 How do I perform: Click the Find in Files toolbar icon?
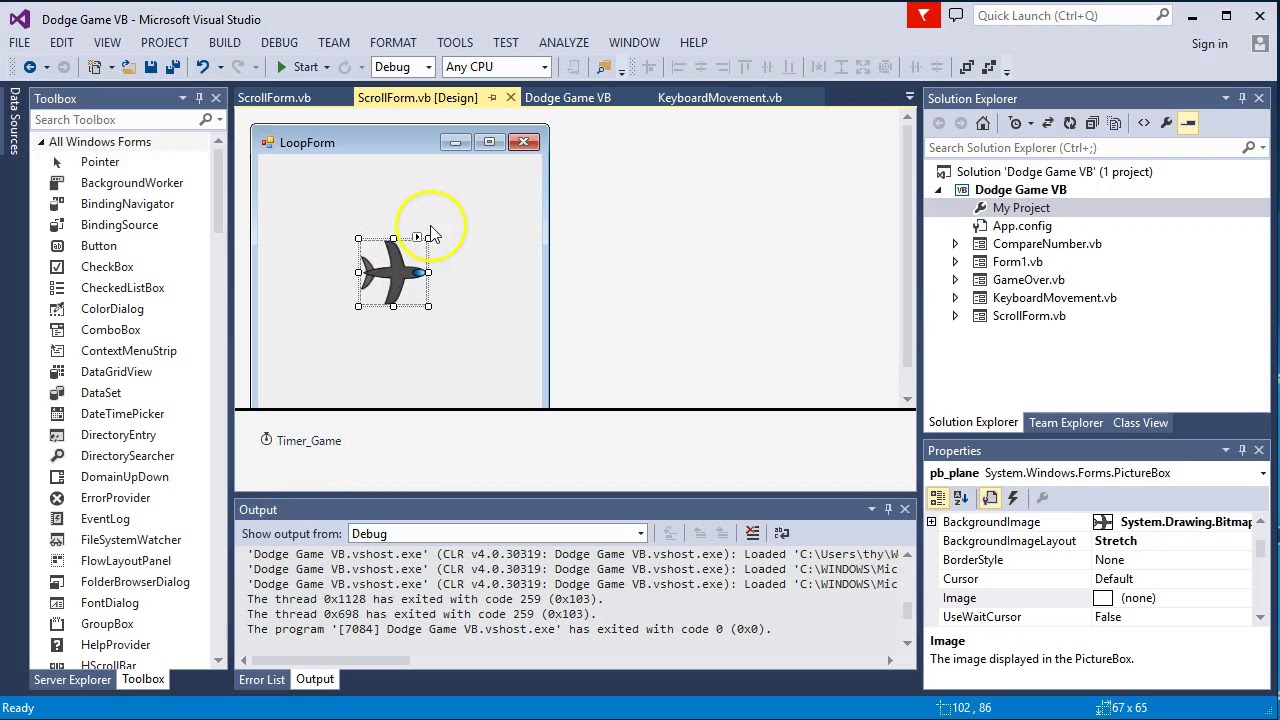pyautogui.click(x=603, y=67)
